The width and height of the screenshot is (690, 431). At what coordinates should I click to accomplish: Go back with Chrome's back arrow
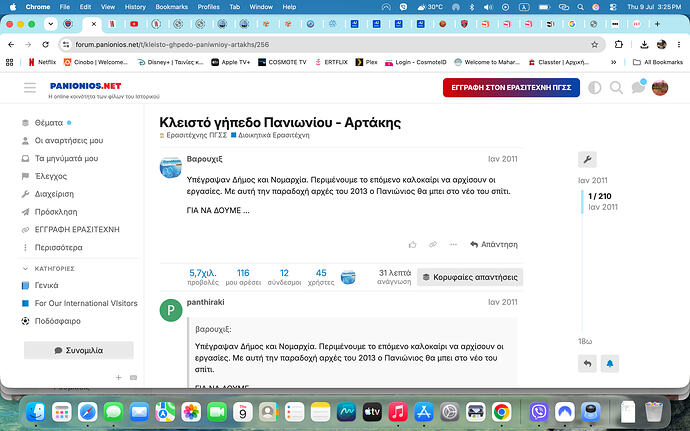click(11, 44)
